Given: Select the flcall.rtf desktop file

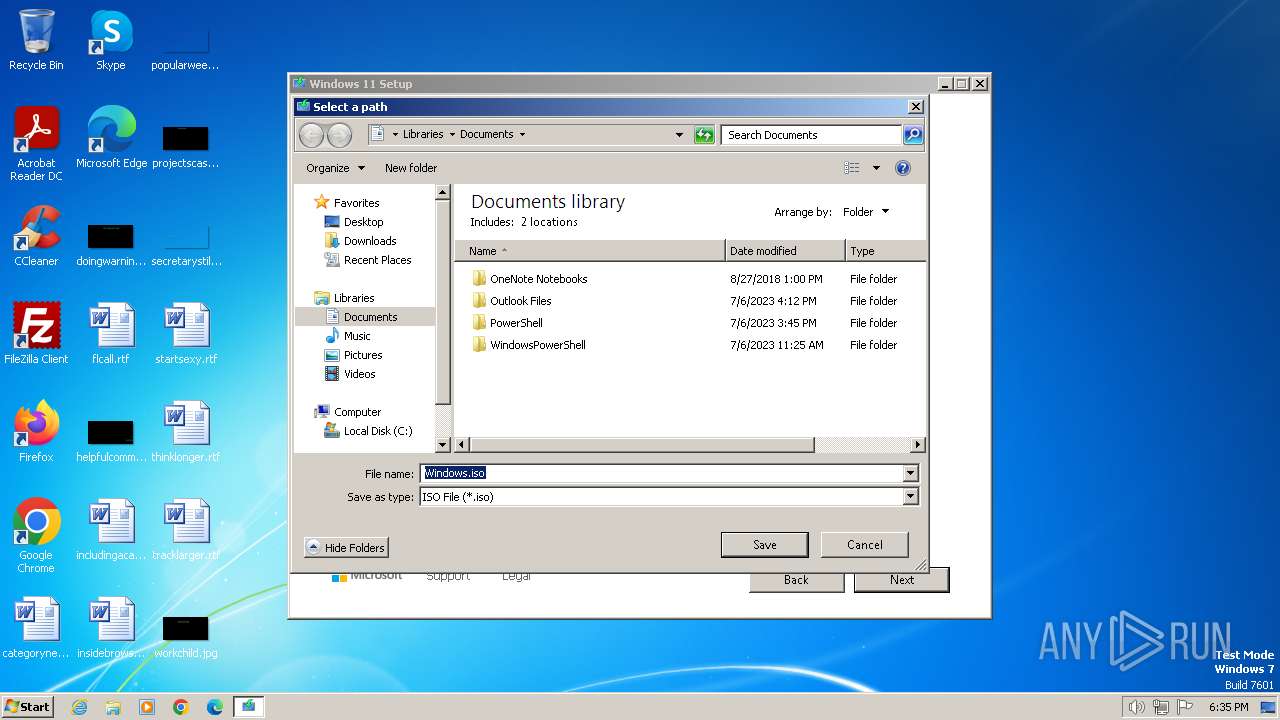Looking at the screenshot, I should [x=111, y=334].
